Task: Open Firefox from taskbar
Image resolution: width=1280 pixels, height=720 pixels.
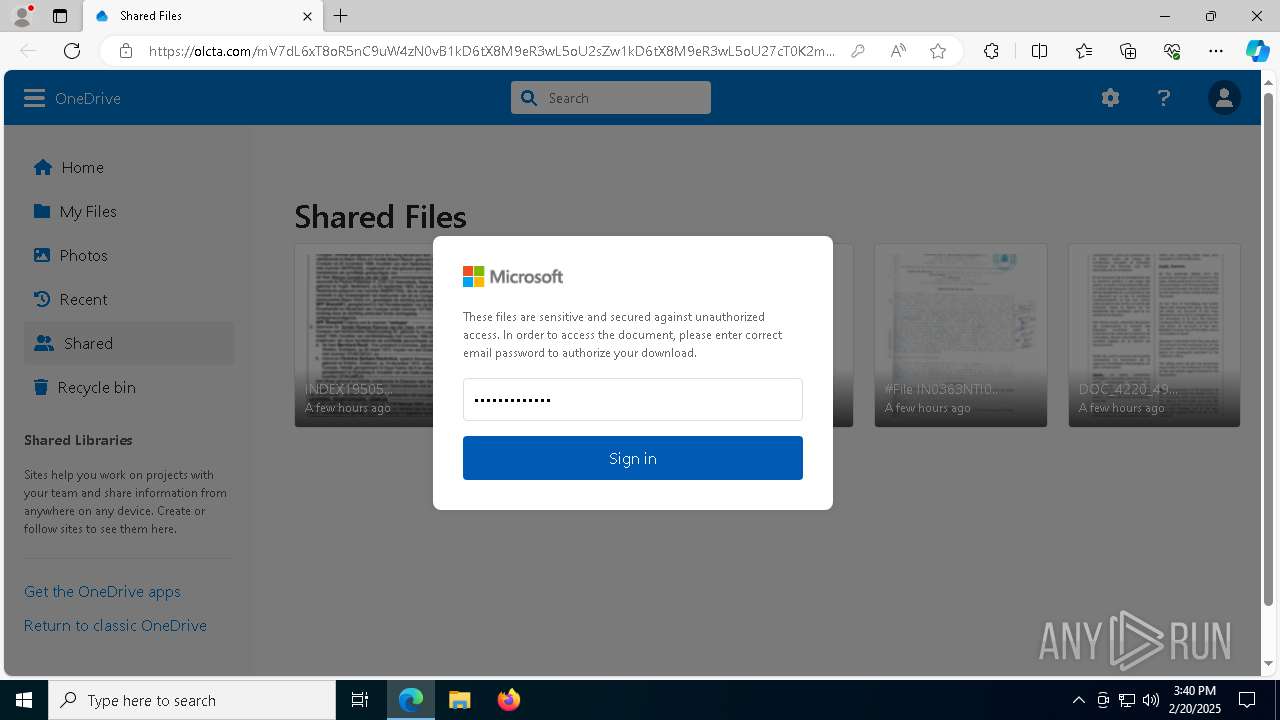Action: coord(508,700)
